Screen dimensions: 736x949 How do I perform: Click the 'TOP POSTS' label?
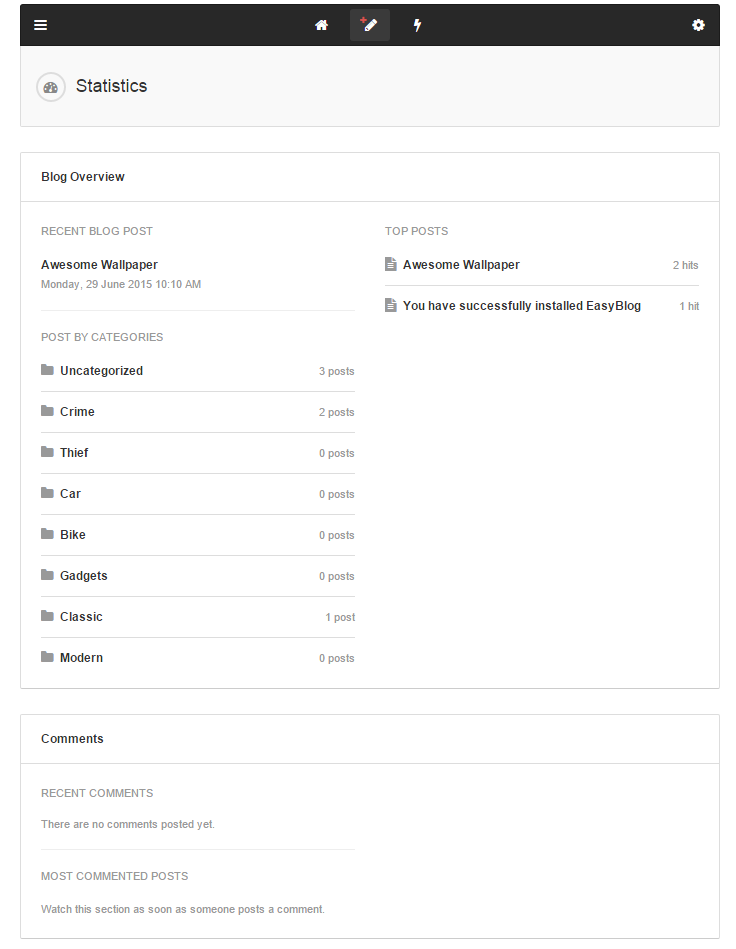coord(416,231)
